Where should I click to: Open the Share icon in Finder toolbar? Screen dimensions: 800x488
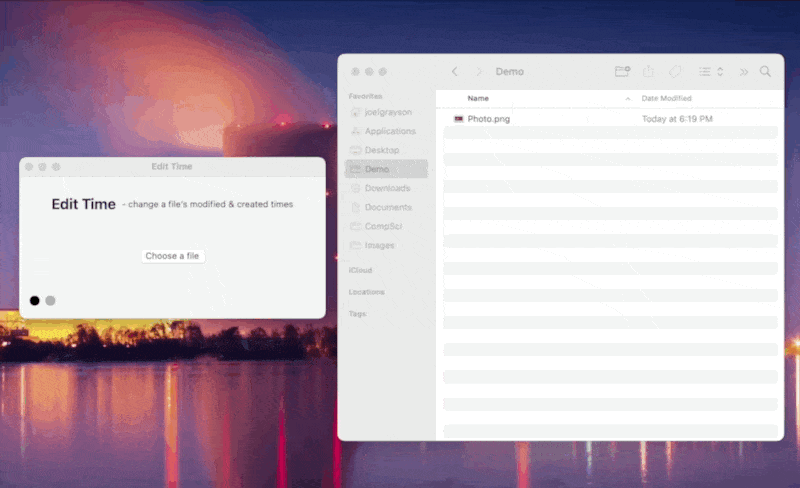click(648, 72)
